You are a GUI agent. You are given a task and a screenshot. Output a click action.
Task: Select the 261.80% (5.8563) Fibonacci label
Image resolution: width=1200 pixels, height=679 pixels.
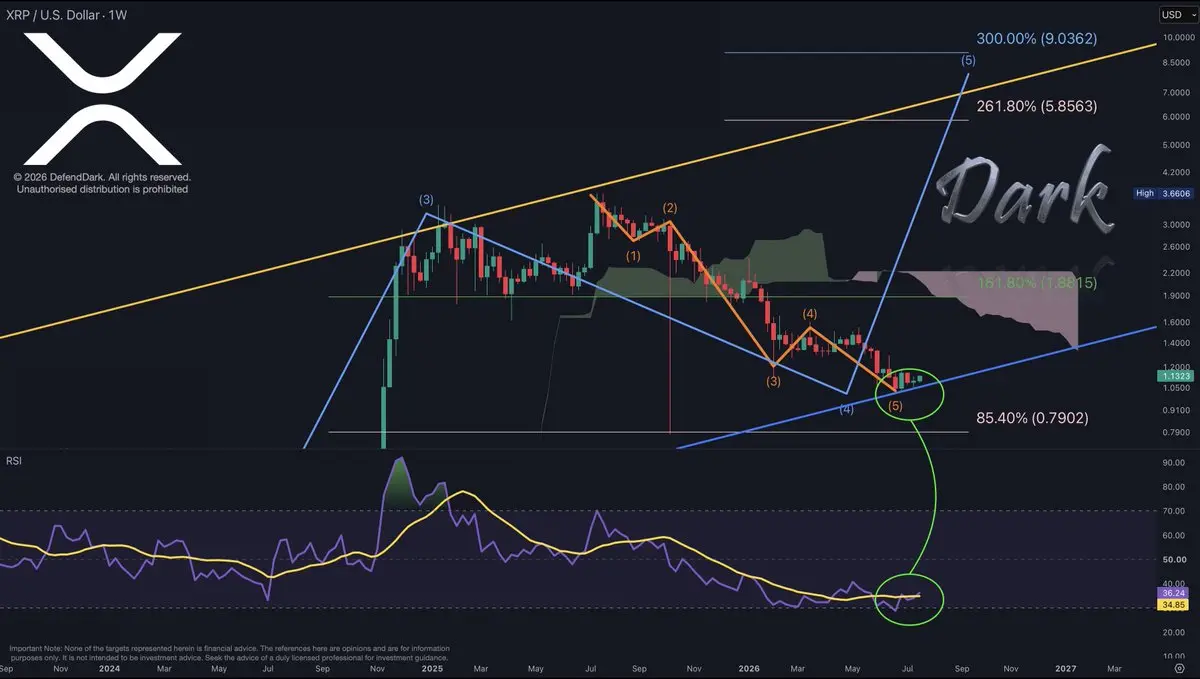[x=1036, y=105]
